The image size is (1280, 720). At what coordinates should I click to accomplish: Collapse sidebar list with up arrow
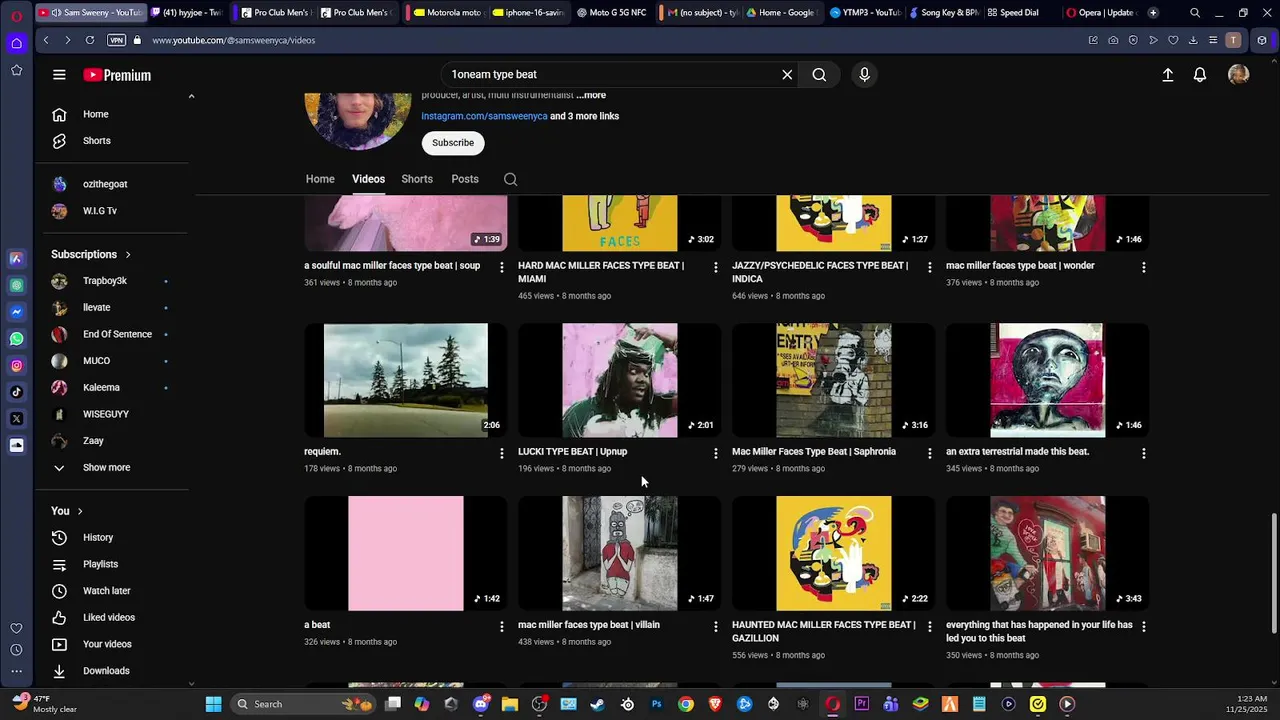click(x=191, y=97)
